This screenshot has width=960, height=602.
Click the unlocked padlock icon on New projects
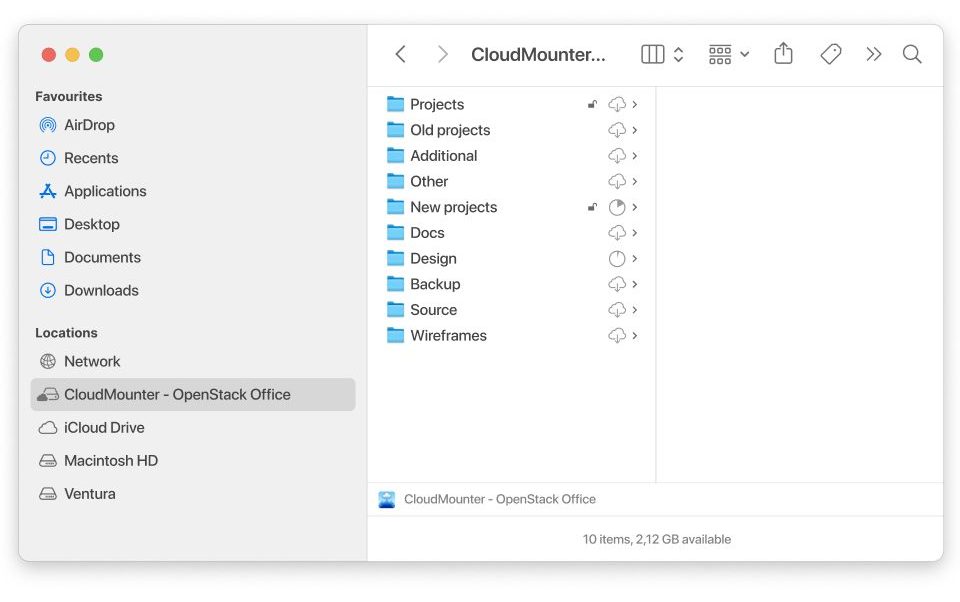pos(592,207)
